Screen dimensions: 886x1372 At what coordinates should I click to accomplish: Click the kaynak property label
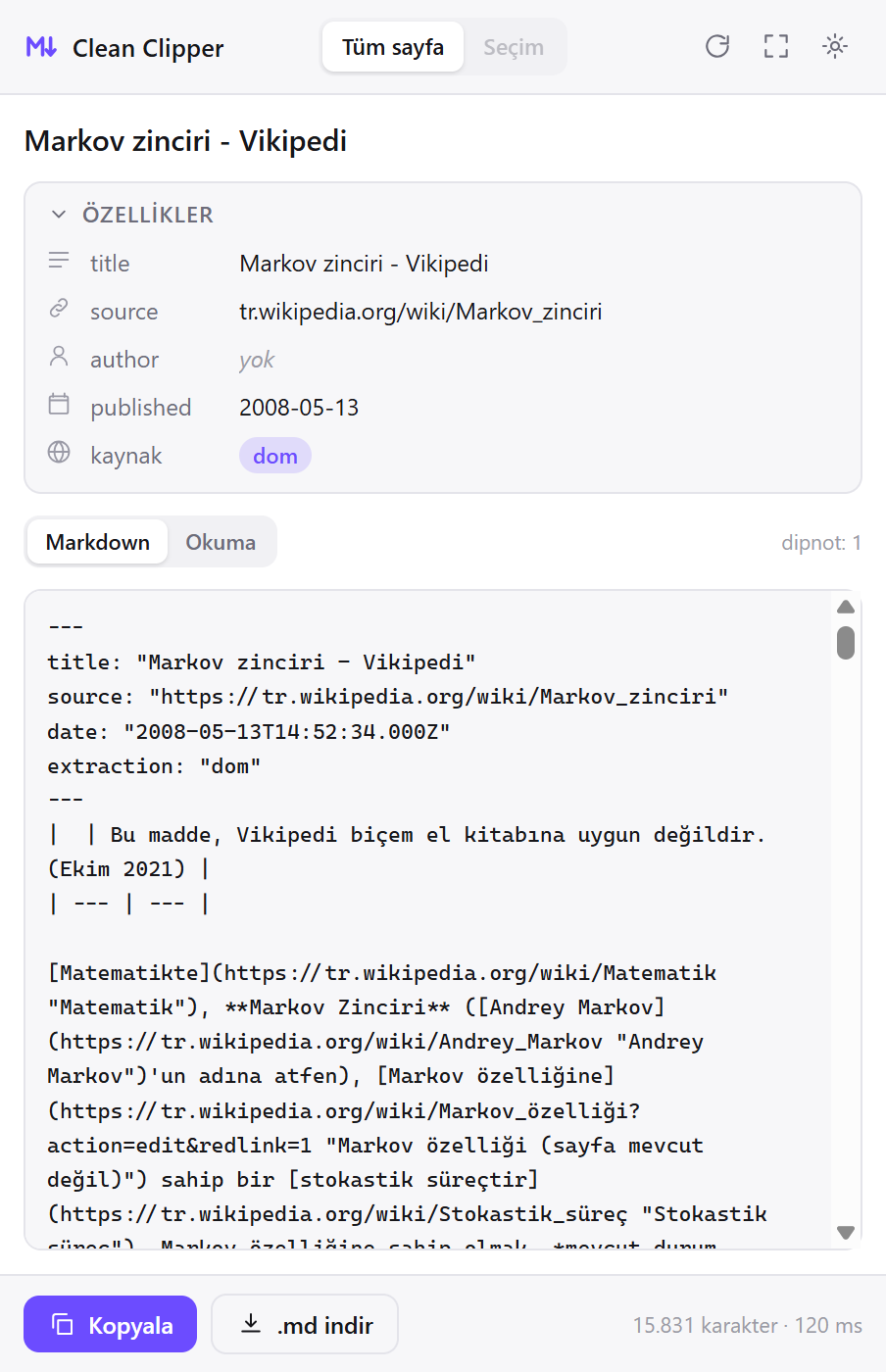[x=126, y=456]
